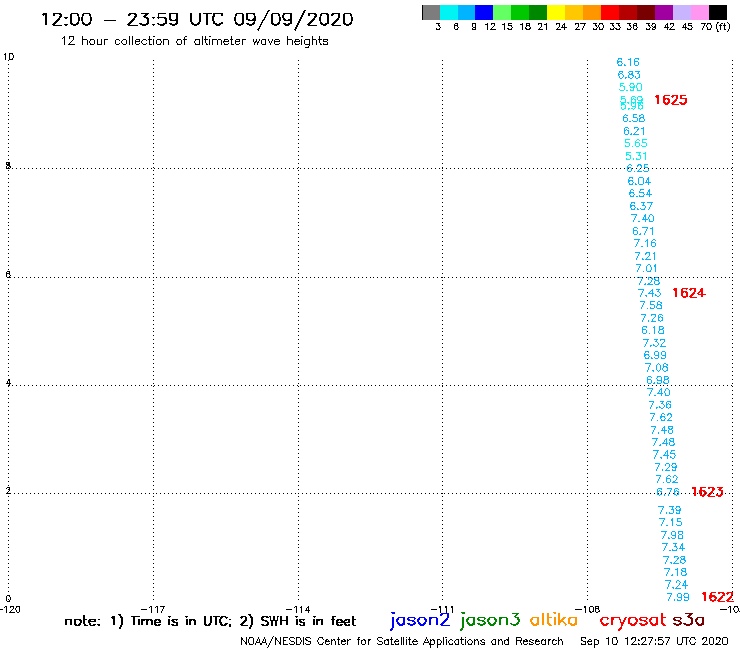Click the bright red legend swatch
Screen dimensions: 740x650
(x=610, y=12)
